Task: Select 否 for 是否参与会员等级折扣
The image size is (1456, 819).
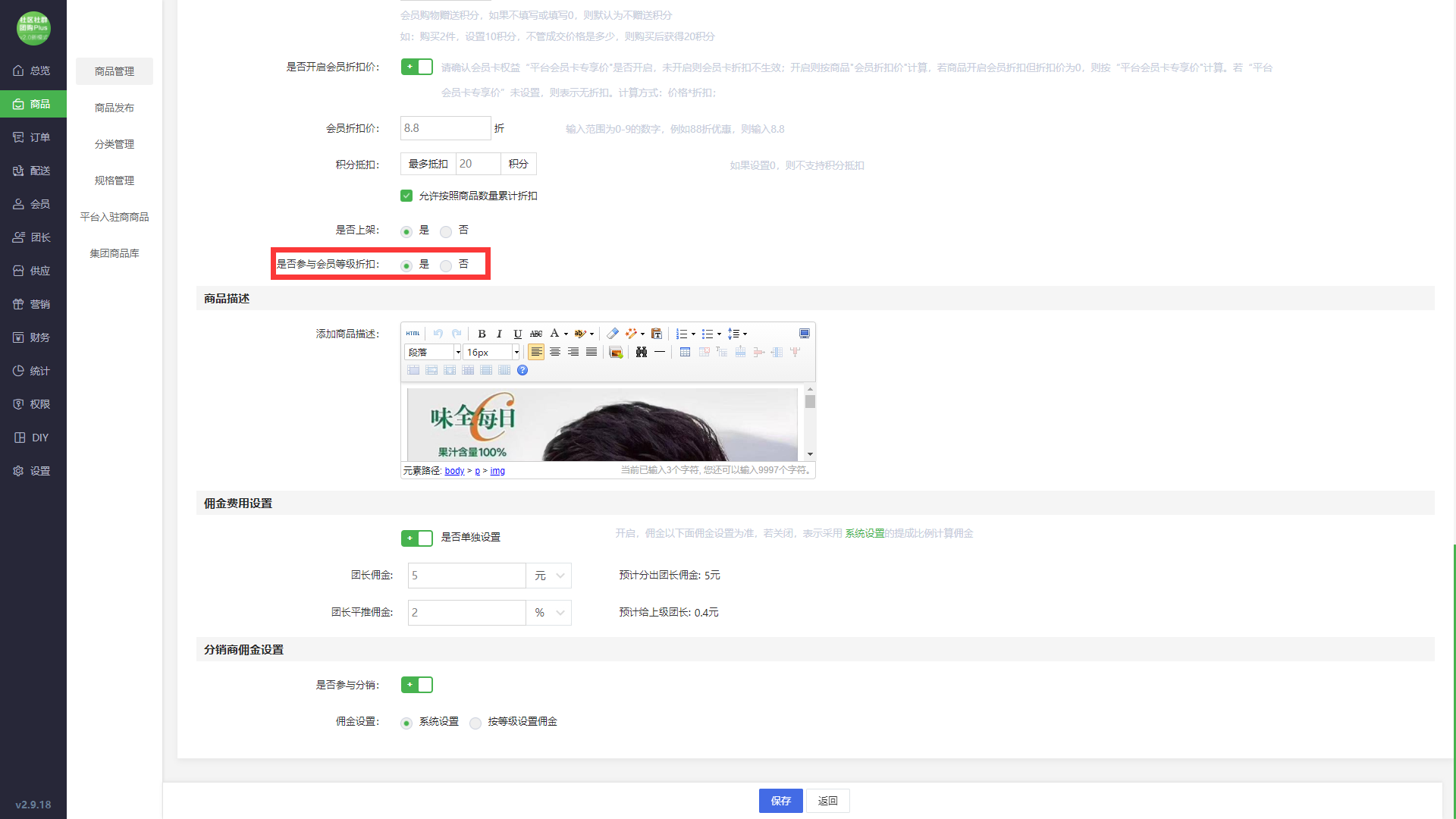Action: pos(446,265)
